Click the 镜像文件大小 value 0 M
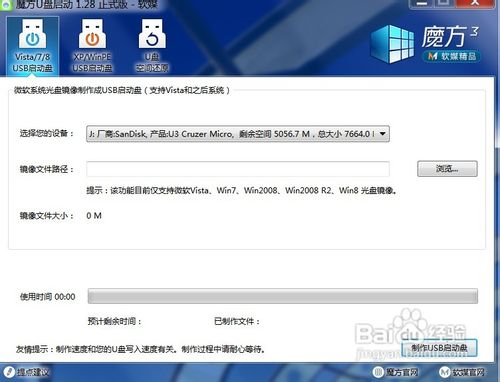This screenshot has width=500, height=382. click(94, 216)
